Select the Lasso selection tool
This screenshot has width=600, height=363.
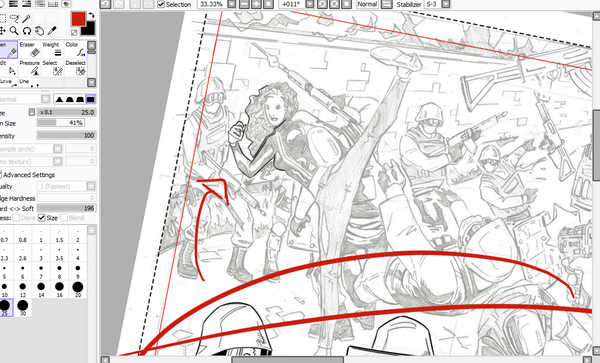click(x=15, y=18)
